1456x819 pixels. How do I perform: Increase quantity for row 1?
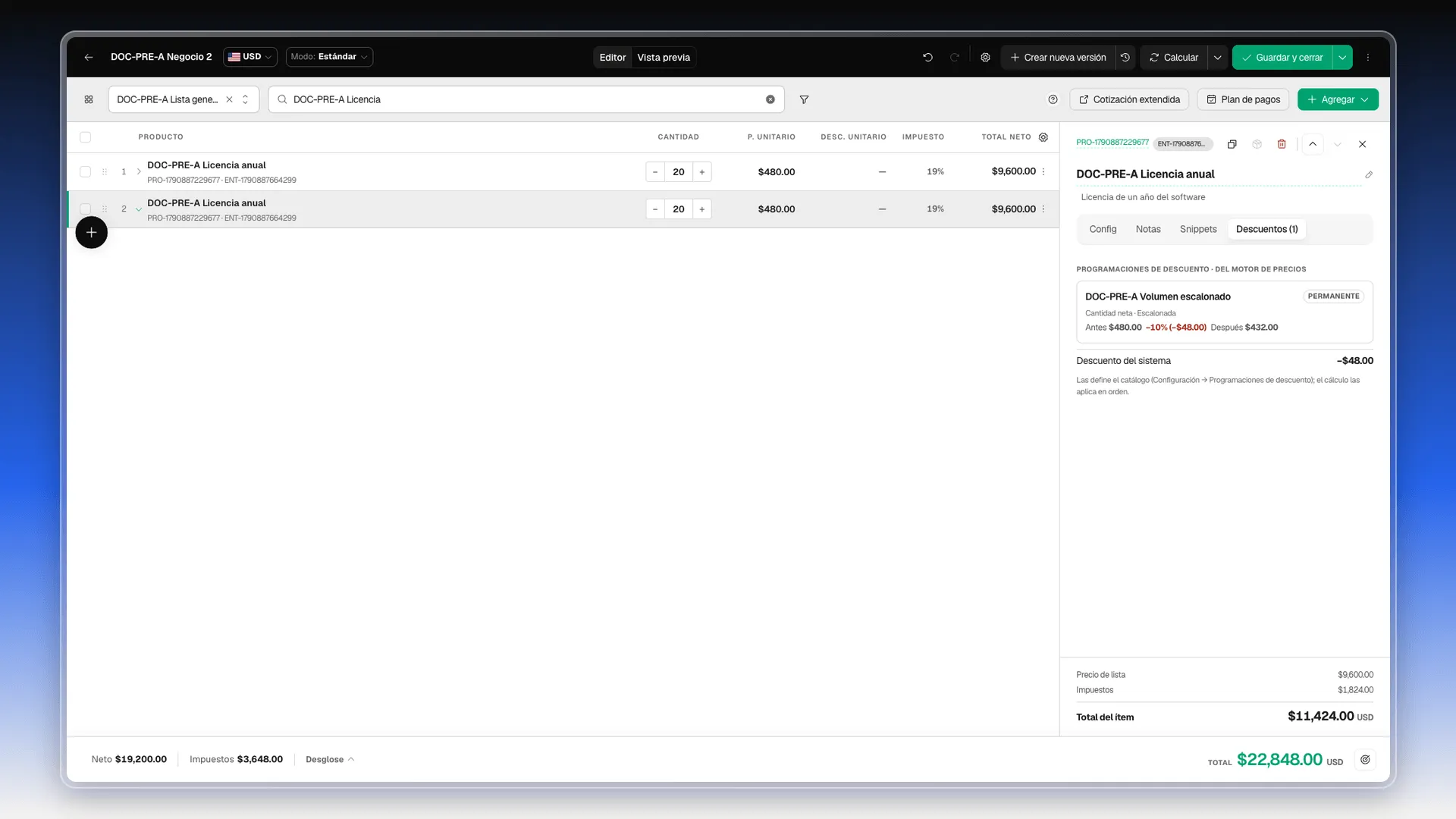point(702,172)
